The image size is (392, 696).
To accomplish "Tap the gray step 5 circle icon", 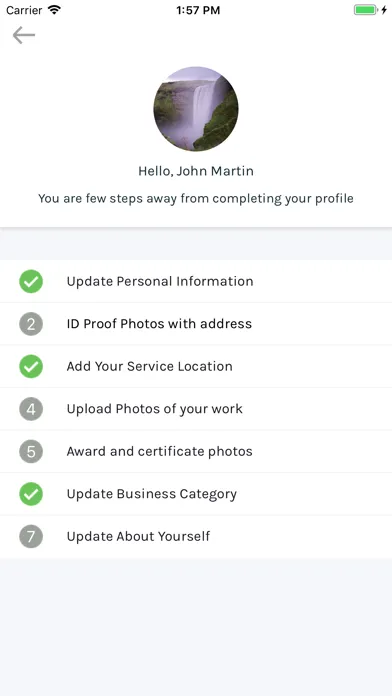I will point(31,452).
